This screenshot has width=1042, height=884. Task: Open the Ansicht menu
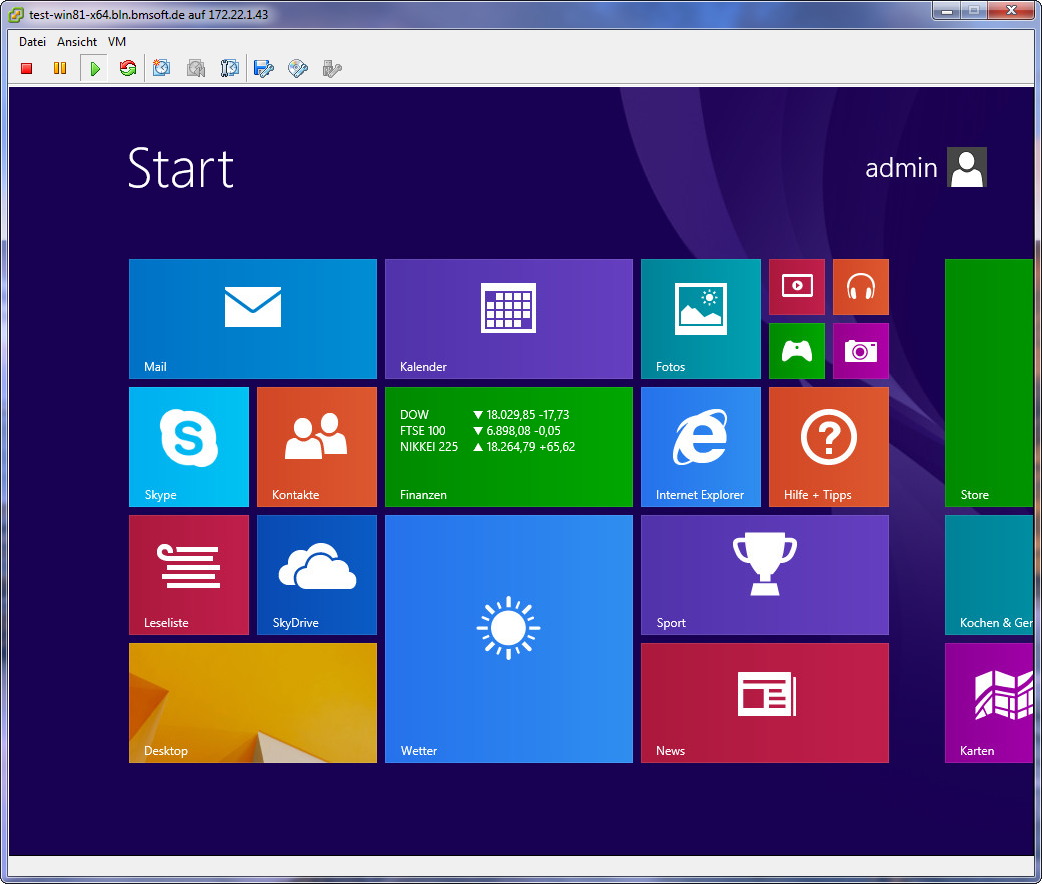coord(77,42)
